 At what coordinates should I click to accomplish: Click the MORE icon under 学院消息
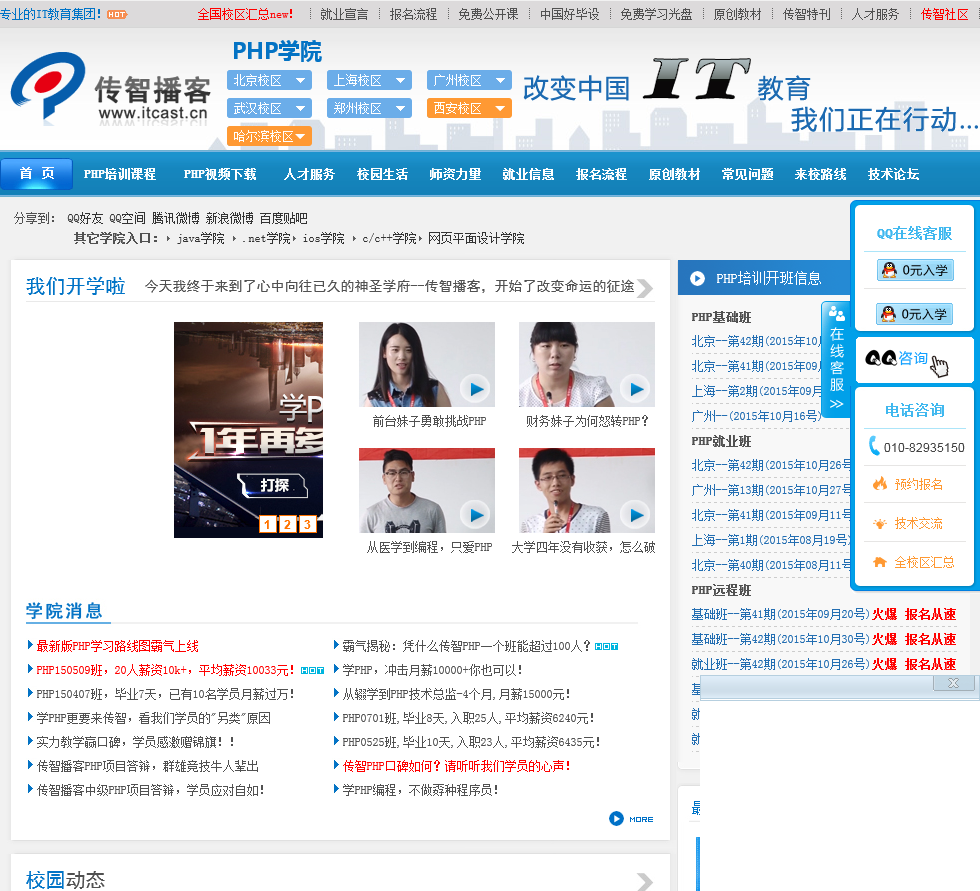click(631, 819)
